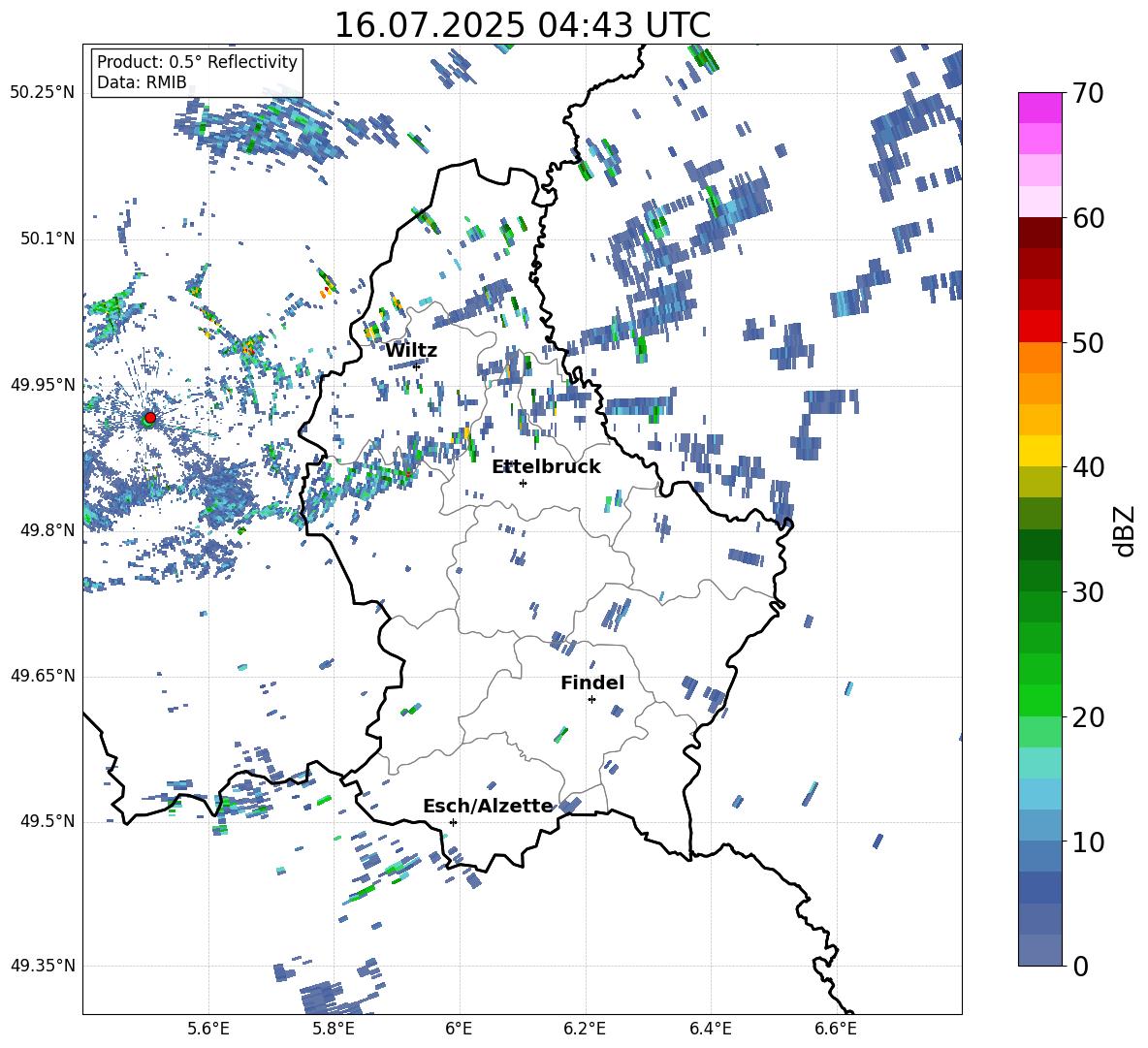Click the 6.2°E longitude tick label
Screen dimensions: 1148x1048
(585, 1029)
